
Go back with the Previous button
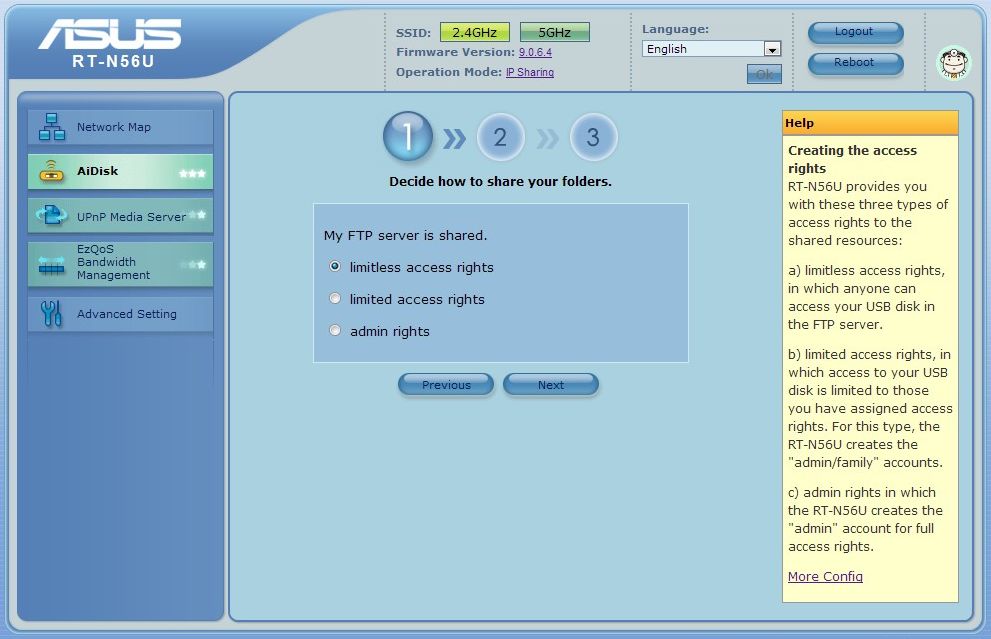(446, 385)
